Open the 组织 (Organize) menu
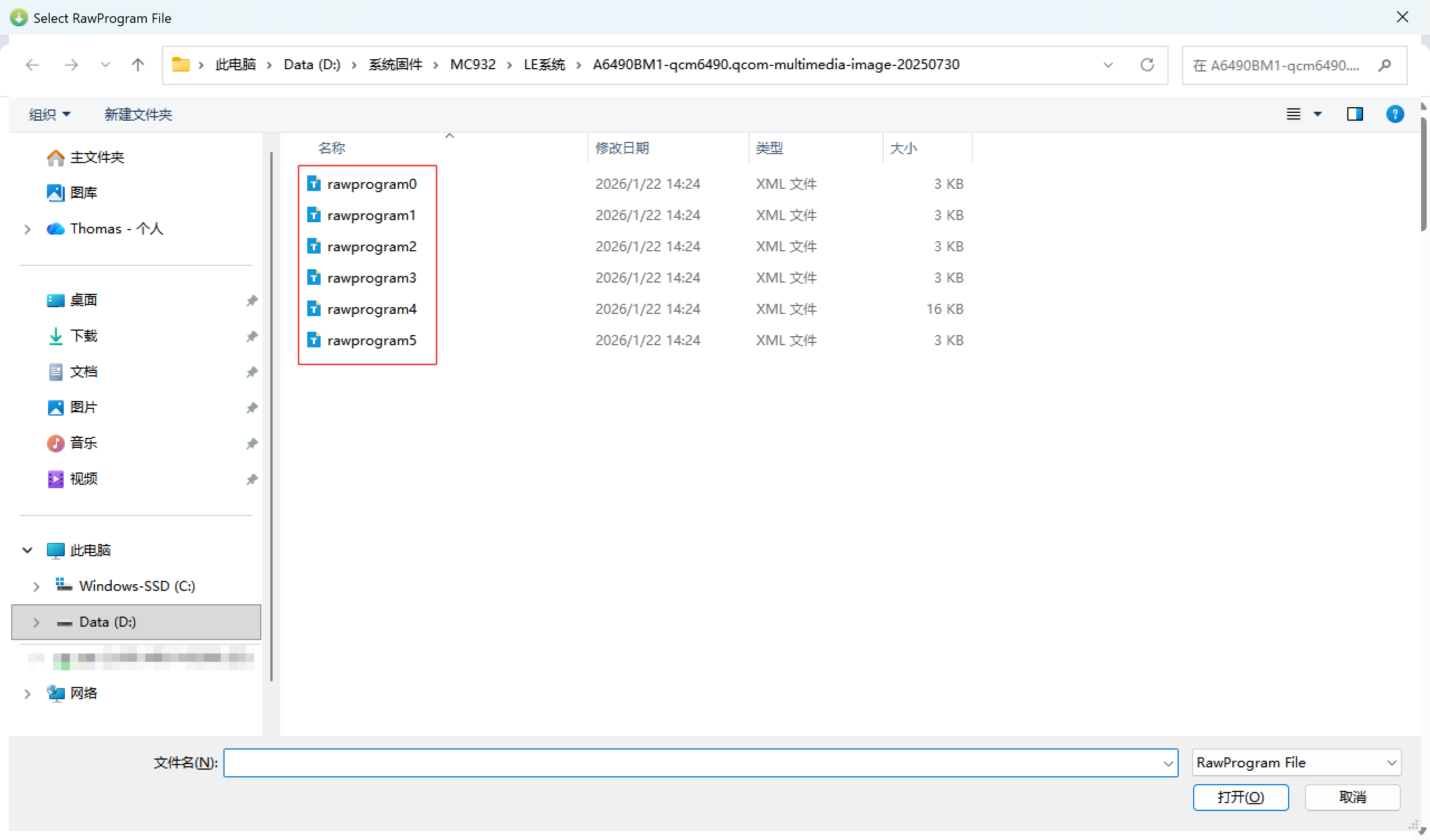The height and width of the screenshot is (840, 1430). (x=49, y=114)
